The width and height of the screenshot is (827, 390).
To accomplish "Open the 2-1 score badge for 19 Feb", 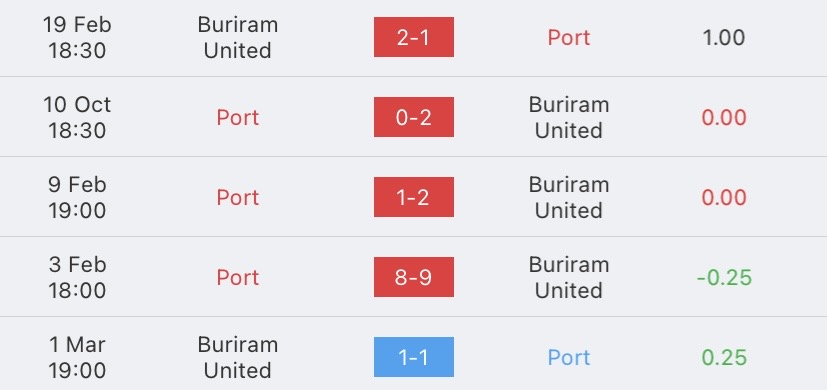I will click(x=414, y=37).
